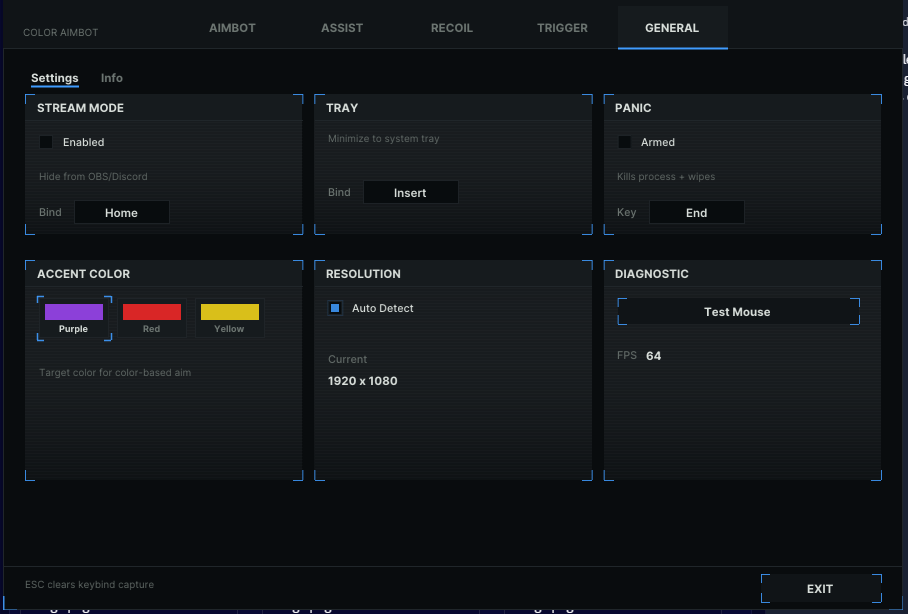Choose the Red color swatch

coord(152,318)
